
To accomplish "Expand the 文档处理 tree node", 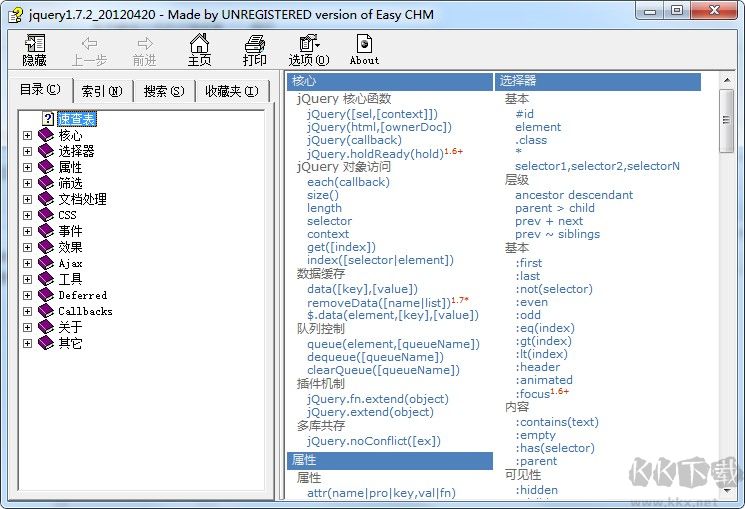I will click(x=28, y=200).
